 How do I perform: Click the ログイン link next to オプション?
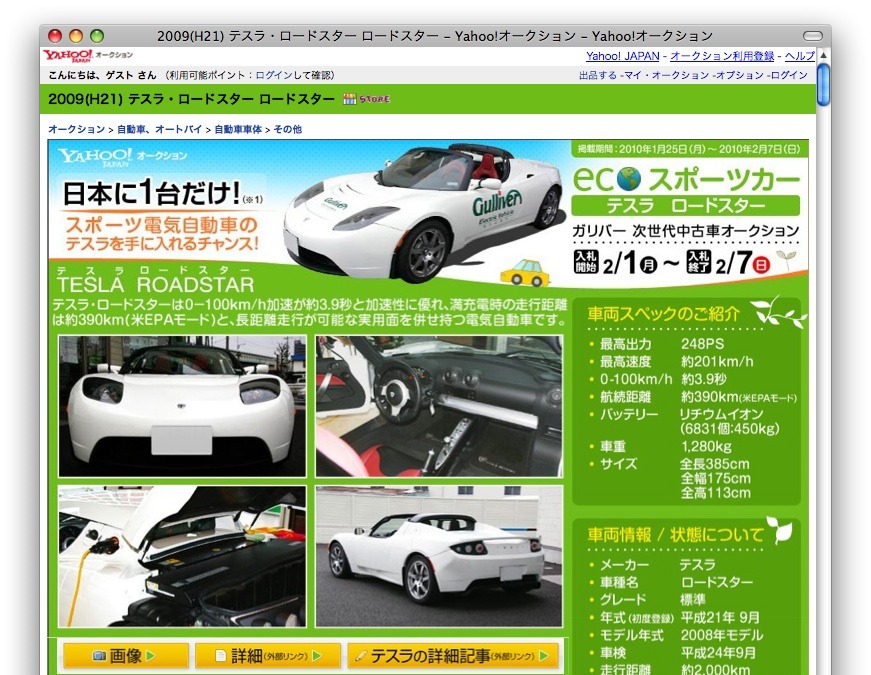[789, 76]
